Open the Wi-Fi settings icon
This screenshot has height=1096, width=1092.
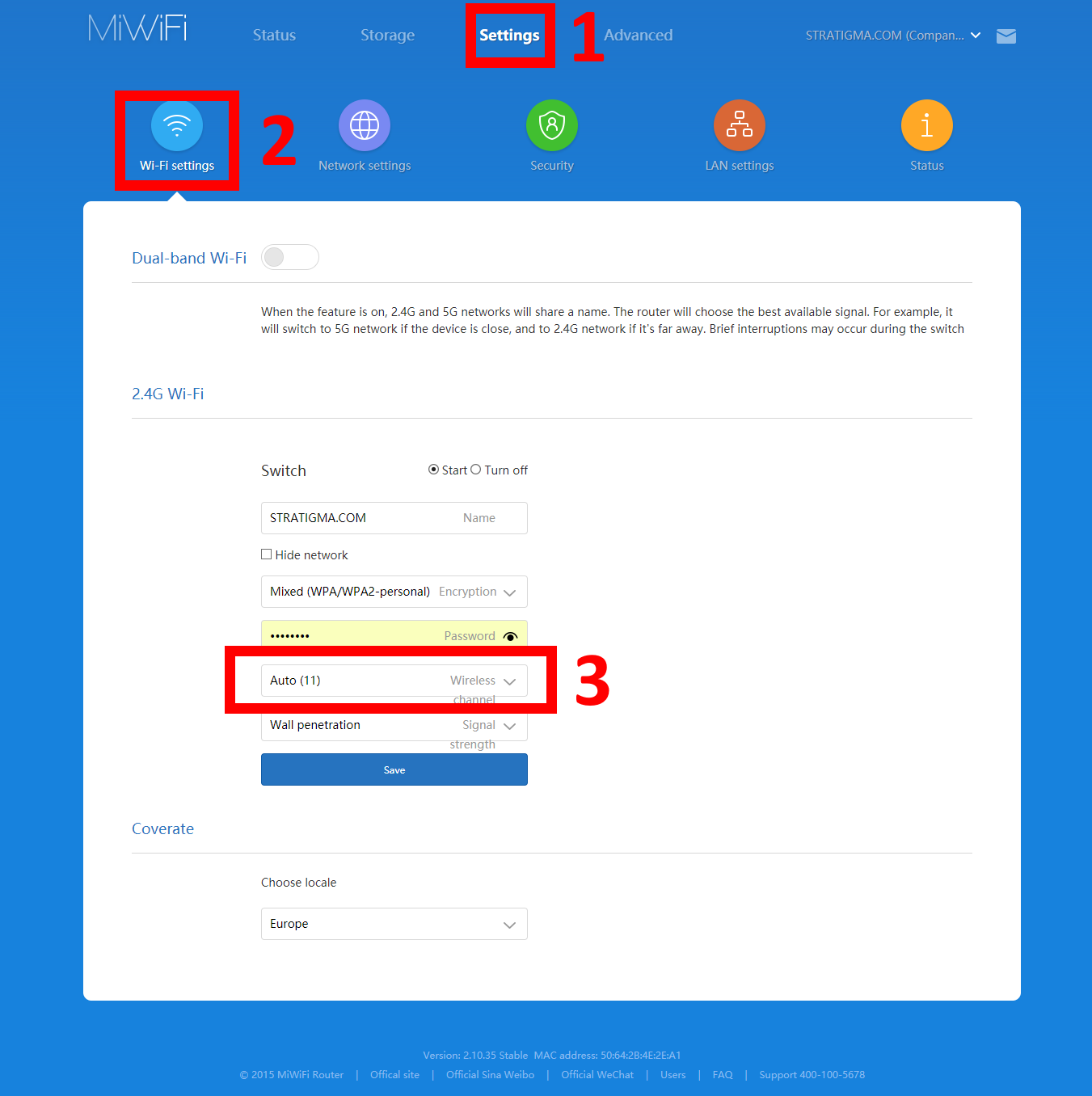(177, 126)
